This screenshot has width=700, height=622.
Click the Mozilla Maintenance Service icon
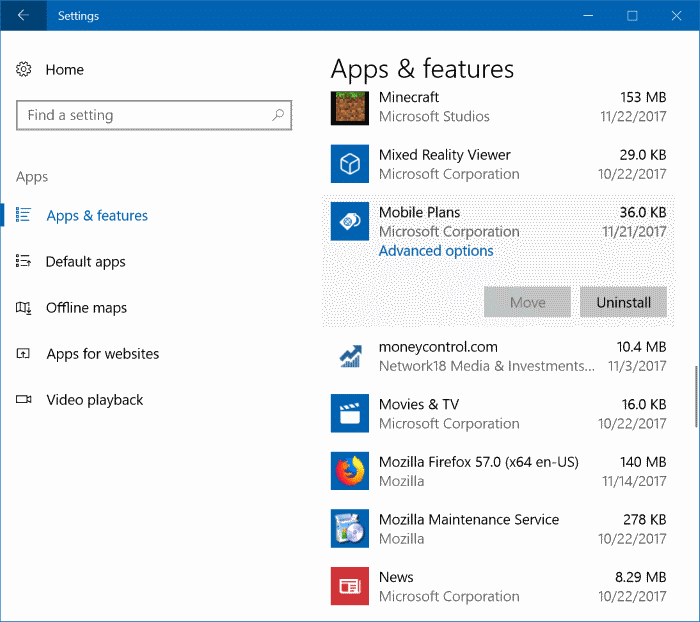pos(350,528)
